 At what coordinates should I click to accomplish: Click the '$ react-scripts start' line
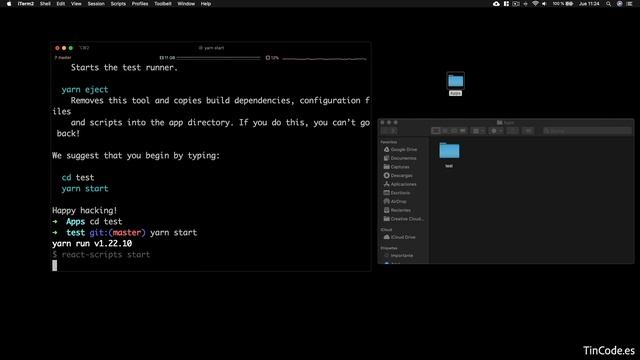pyautogui.click(x=101, y=255)
